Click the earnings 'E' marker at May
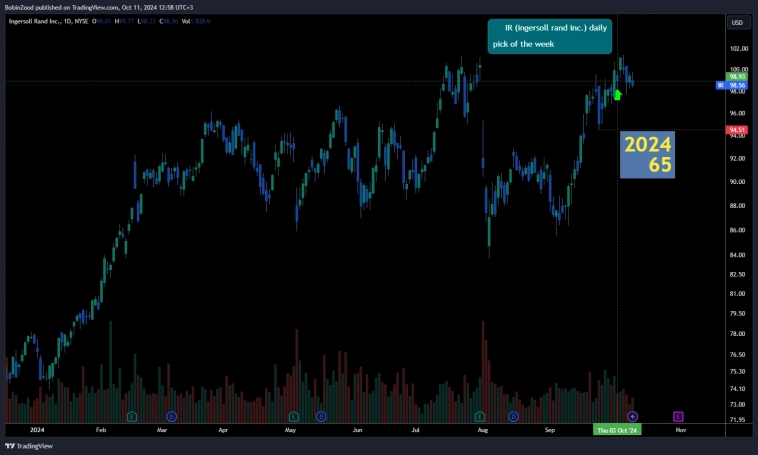This screenshot has height=455, width=758. 293,416
